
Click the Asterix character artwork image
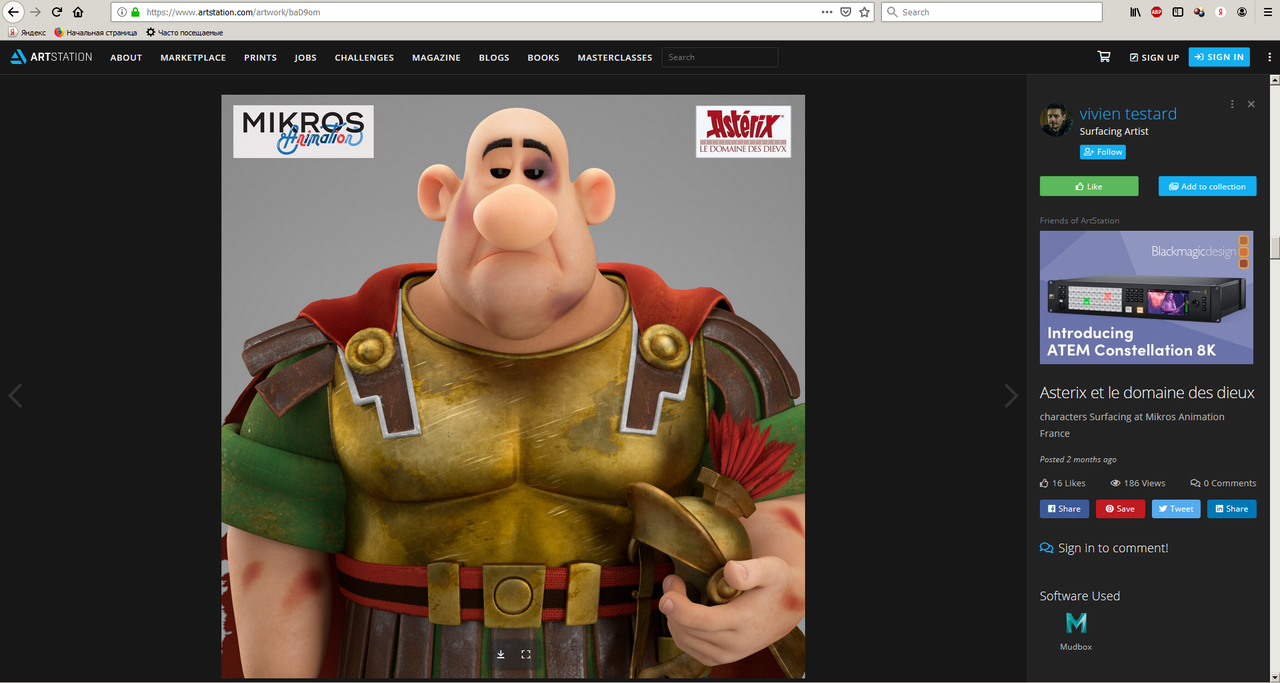(513, 387)
